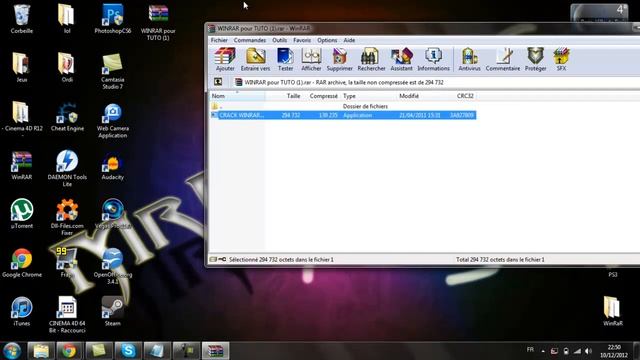Click the Supprimer toolbar icon
This screenshot has height=360, width=640.
(340, 60)
